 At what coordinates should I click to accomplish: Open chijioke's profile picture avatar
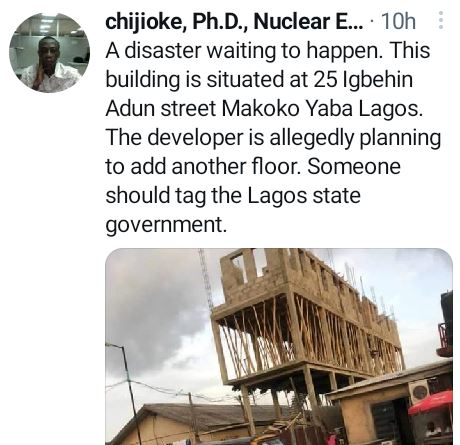(49, 53)
